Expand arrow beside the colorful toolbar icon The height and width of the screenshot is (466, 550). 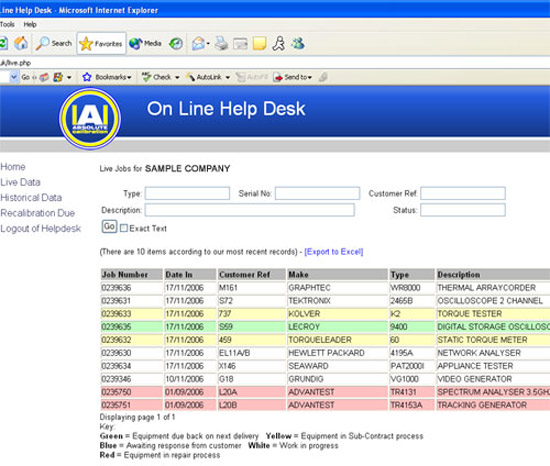(x=69, y=77)
